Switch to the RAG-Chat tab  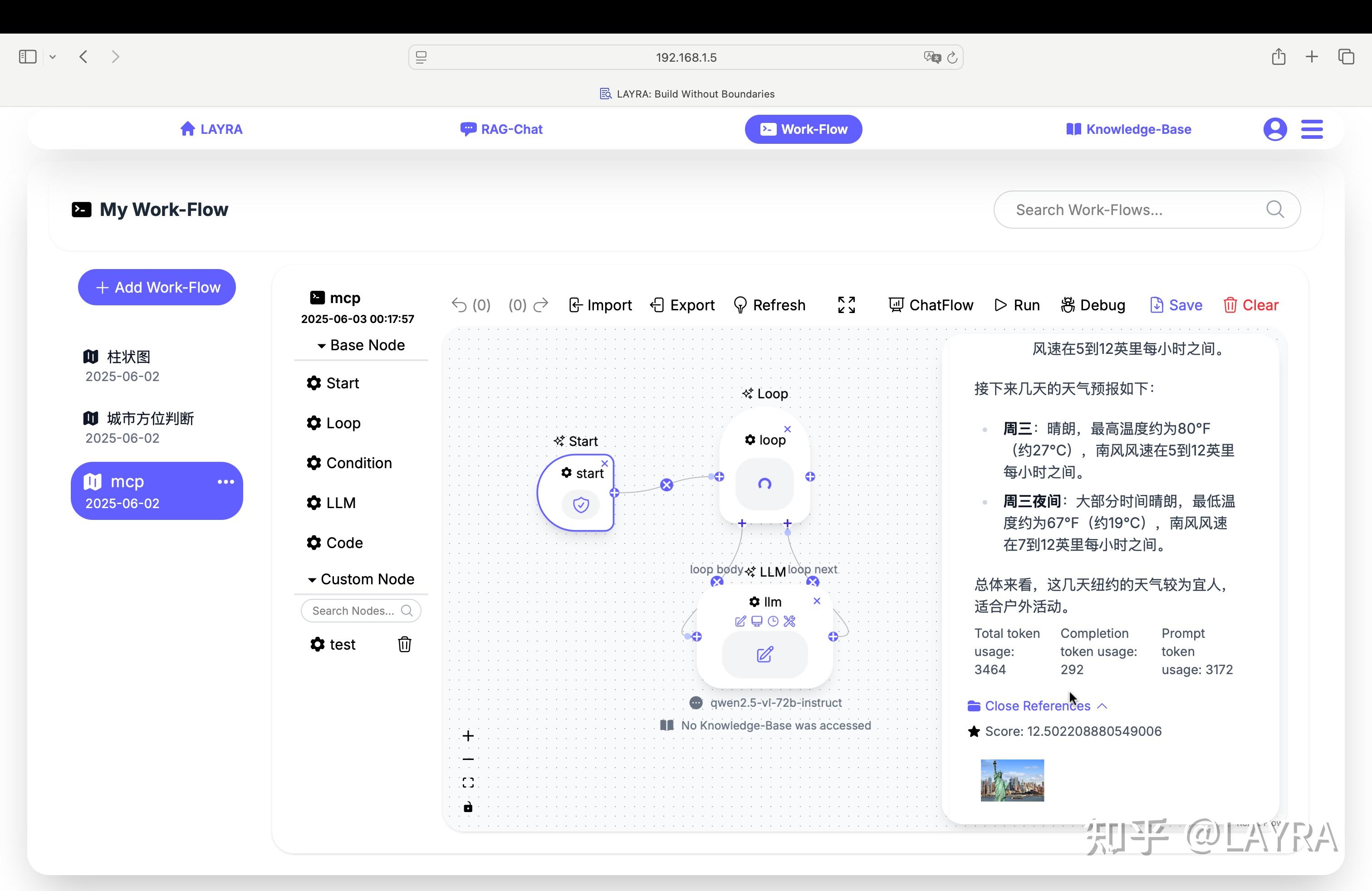pos(501,129)
